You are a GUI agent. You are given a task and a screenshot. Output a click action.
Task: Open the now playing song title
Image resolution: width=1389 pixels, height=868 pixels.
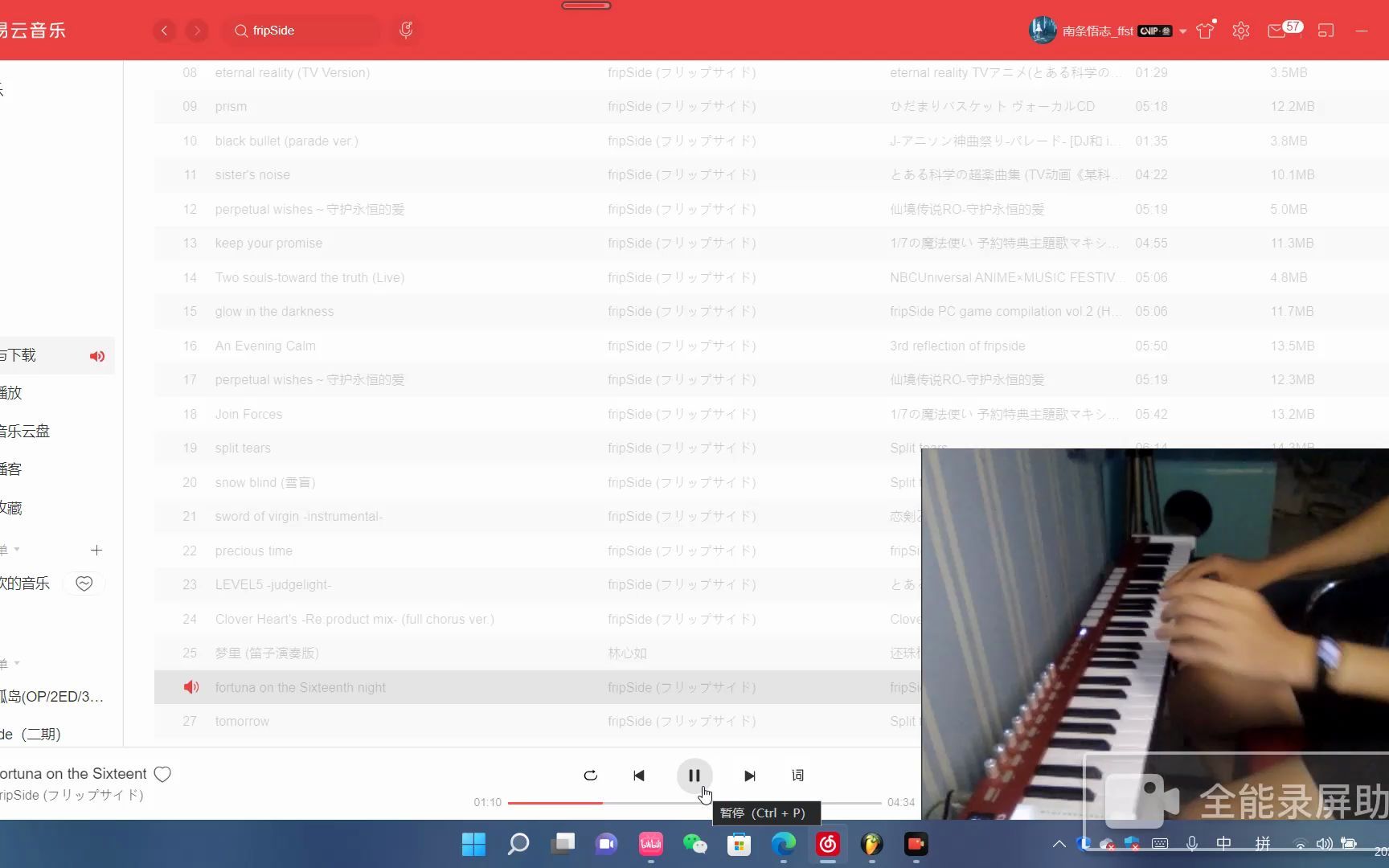[73, 774]
